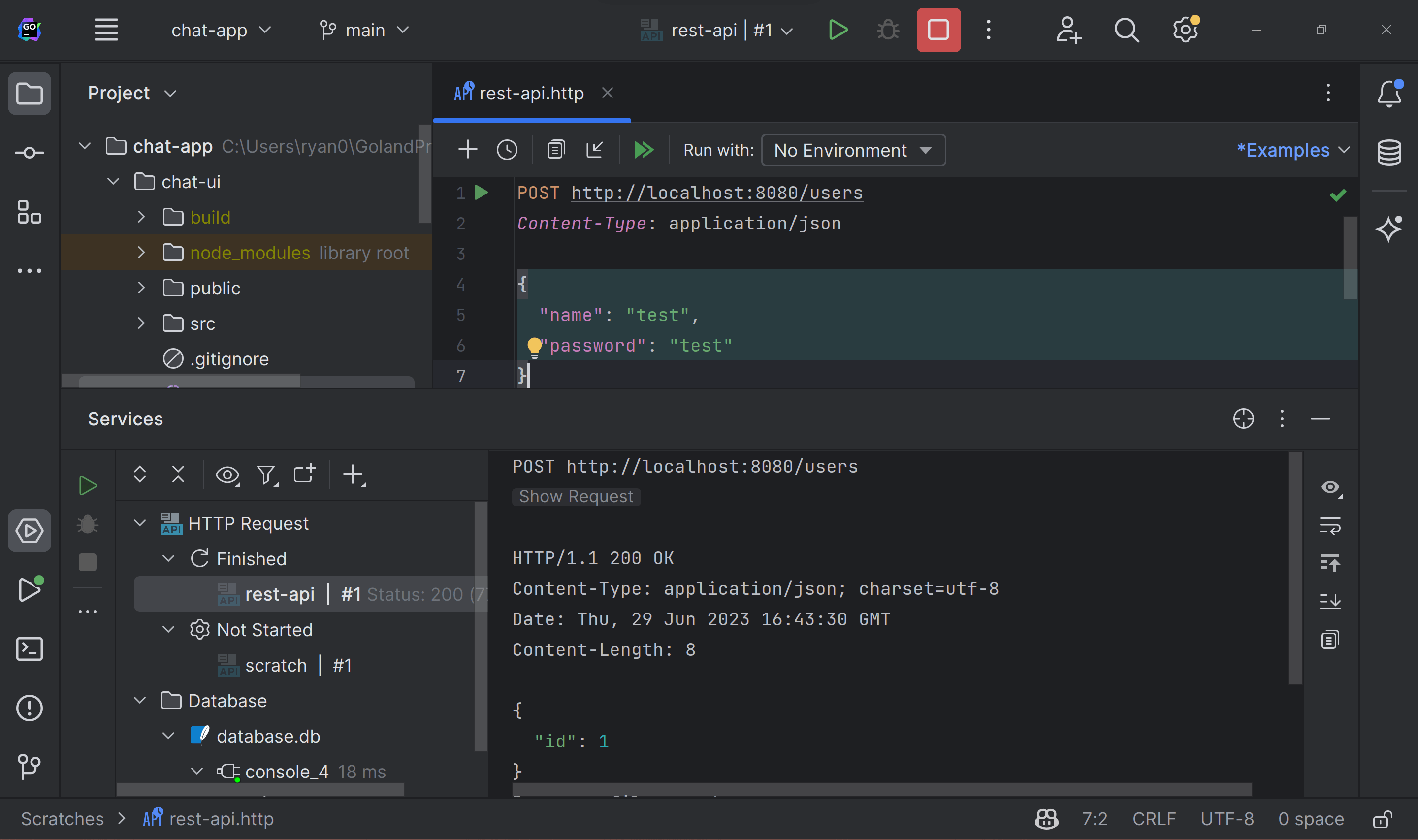The image size is (1418, 840).
Task: Collapse the Database node in Services
Action: click(140, 701)
